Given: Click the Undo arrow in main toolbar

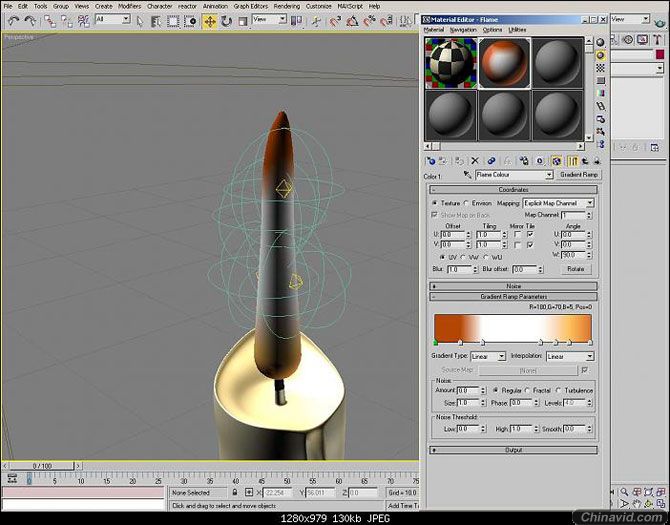Looking at the screenshot, I should pyautogui.click(x=14, y=21).
